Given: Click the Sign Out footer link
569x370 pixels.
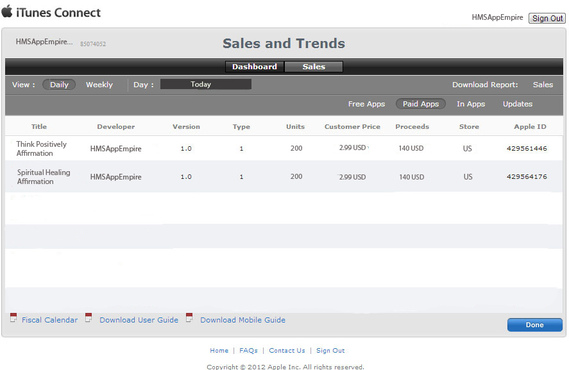Looking at the screenshot, I should coord(330,350).
